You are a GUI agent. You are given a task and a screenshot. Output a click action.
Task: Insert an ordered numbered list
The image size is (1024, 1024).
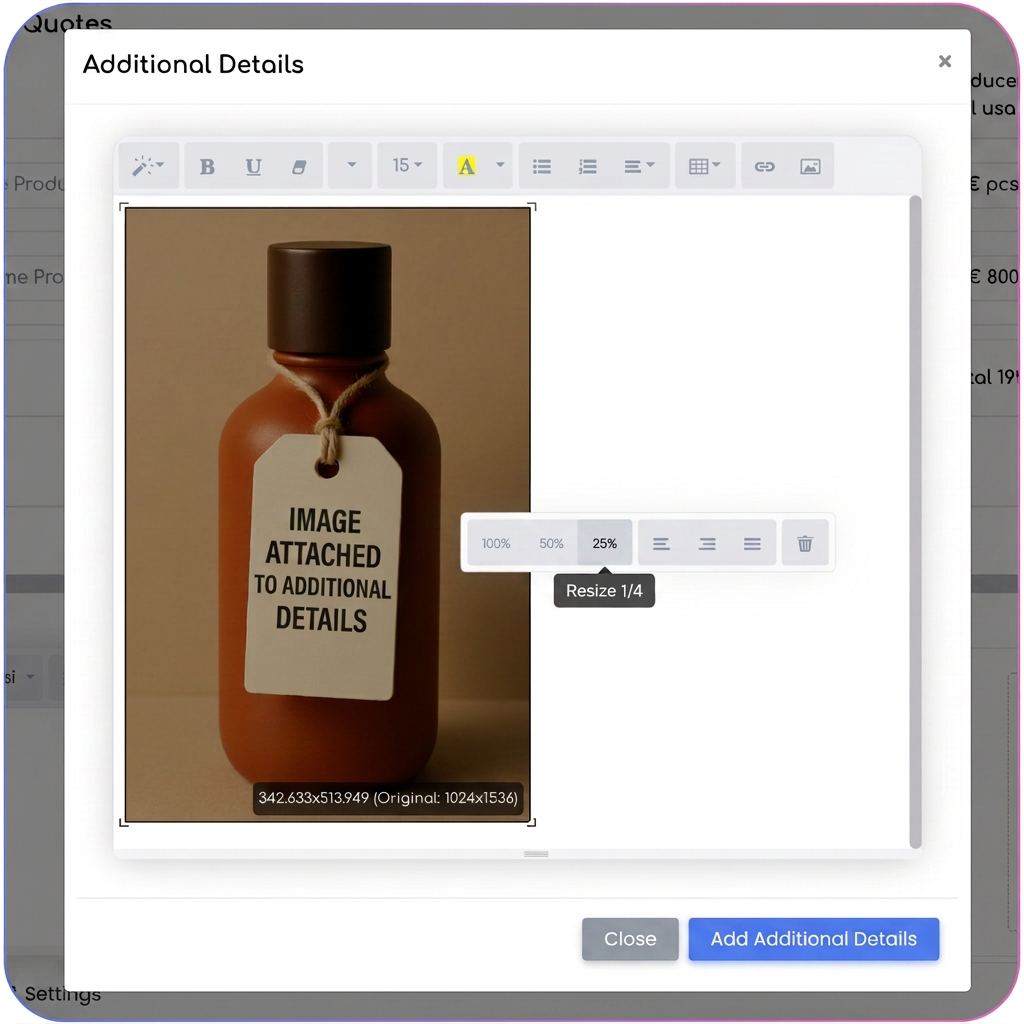point(587,167)
